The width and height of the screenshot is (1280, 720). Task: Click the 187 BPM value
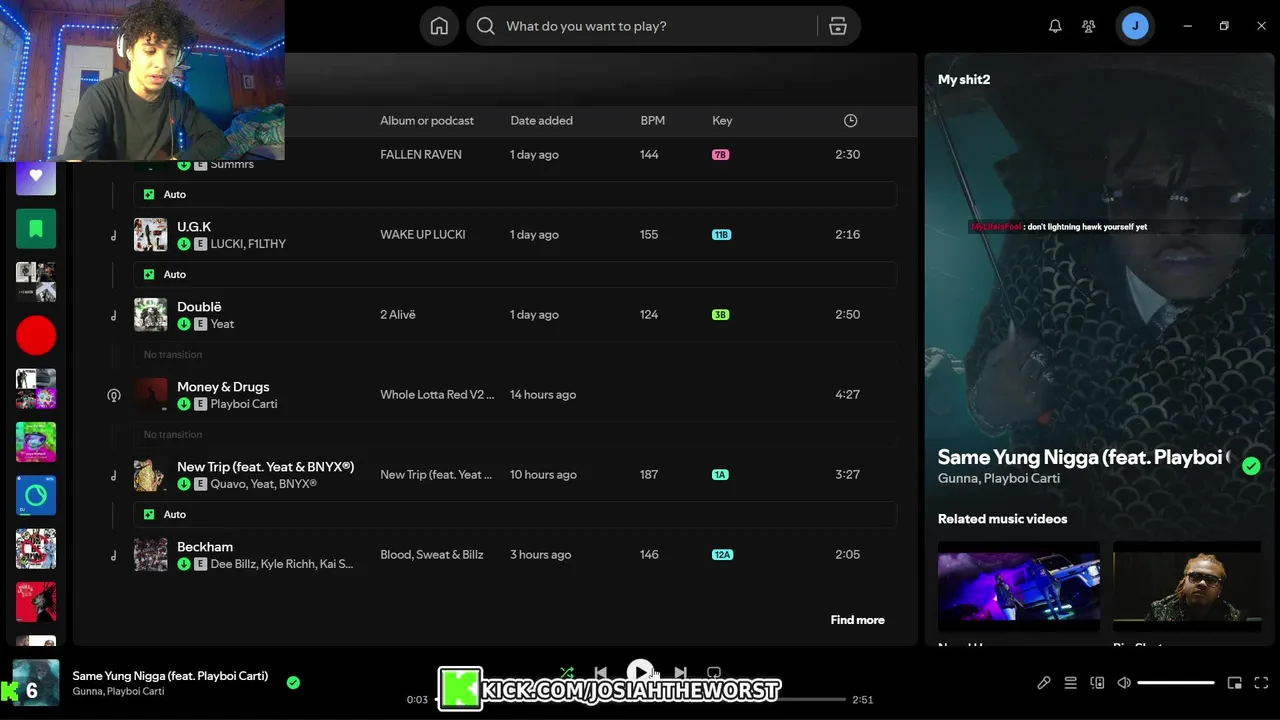coord(649,475)
